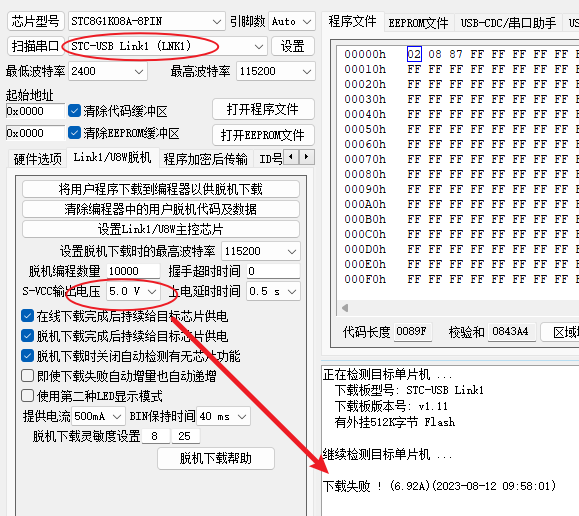Click the 扫描串口 button
Image resolution: width=579 pixels, height=516 pixels.
coord(35,46)
